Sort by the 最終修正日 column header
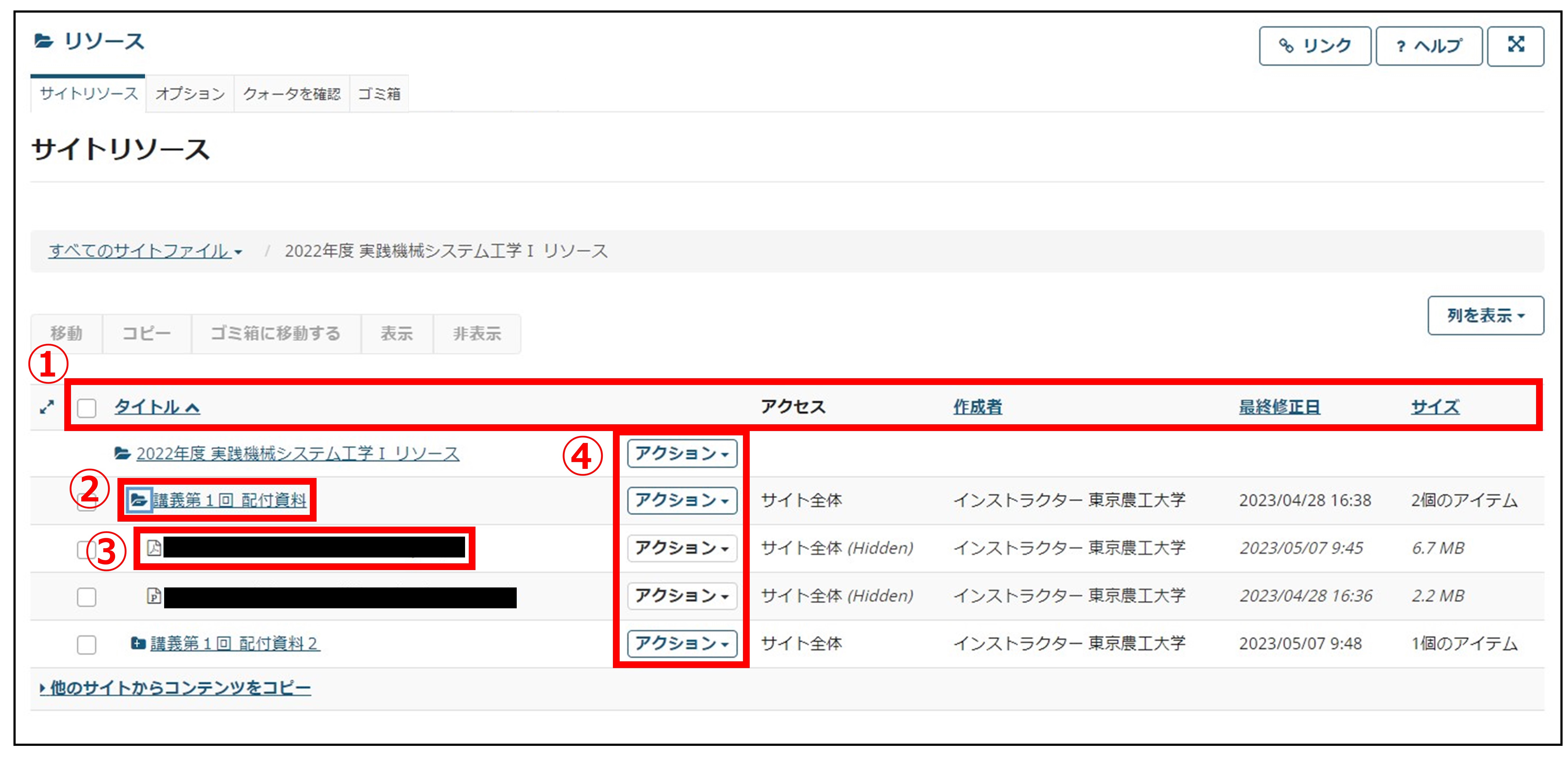Viewport: 1568px width, 758px height. tap(1279, 407)
